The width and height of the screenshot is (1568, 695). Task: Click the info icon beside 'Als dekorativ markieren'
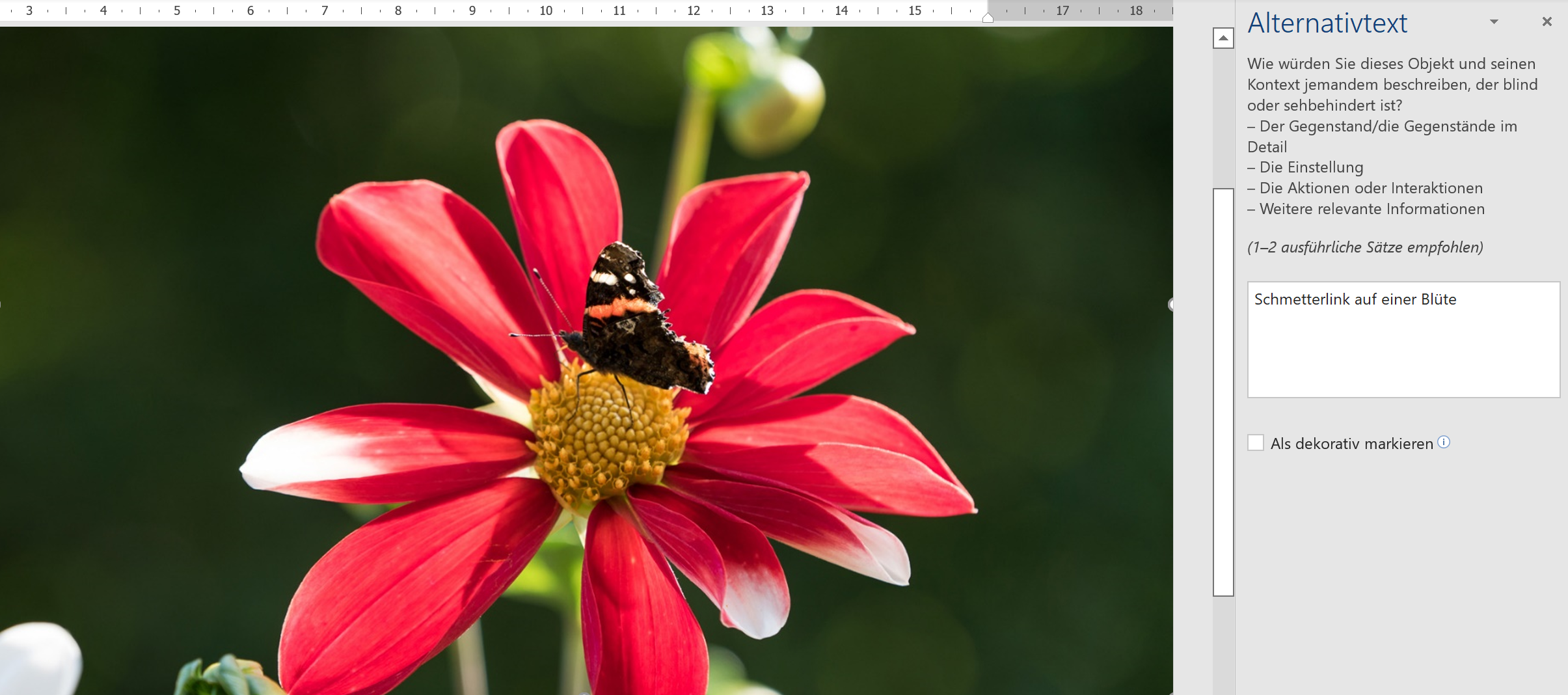[x=1444, y=443]
